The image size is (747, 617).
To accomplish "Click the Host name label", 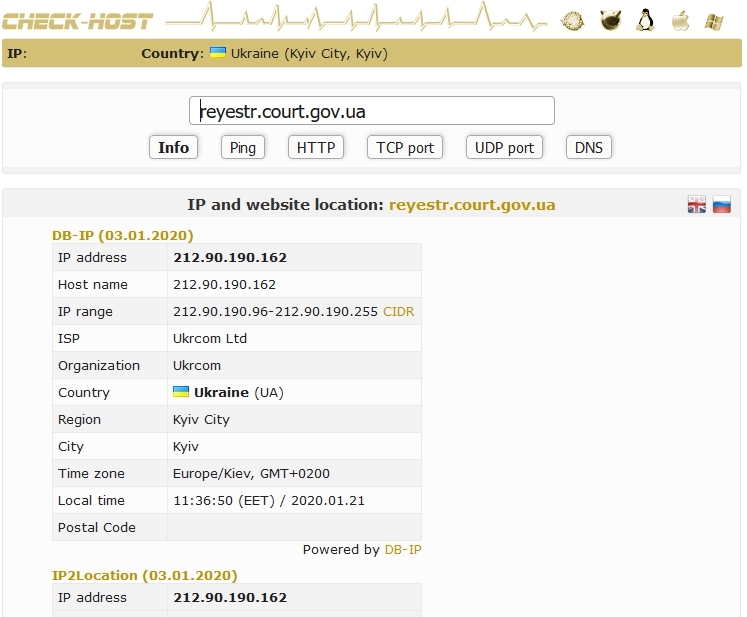I will [x=93, y=285].
